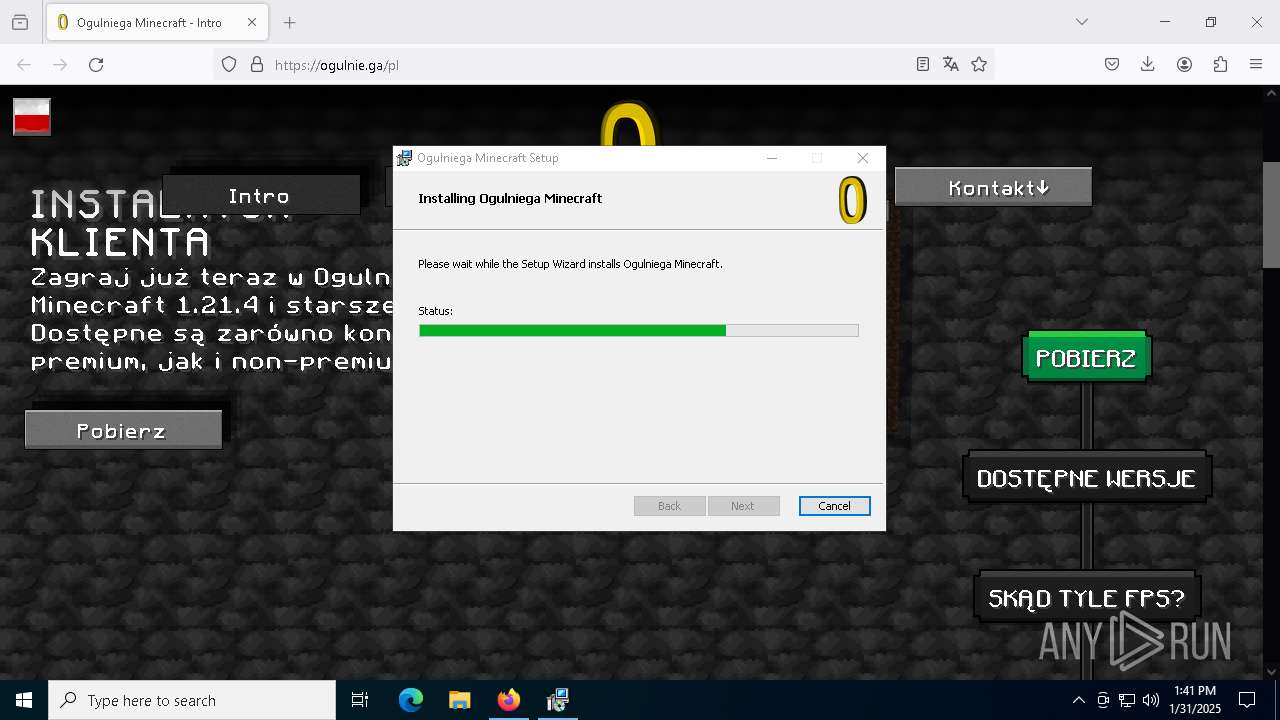This screenshot has height=720, width=1280.
Task: Go back to previous page
Action: tap(24, 64)
